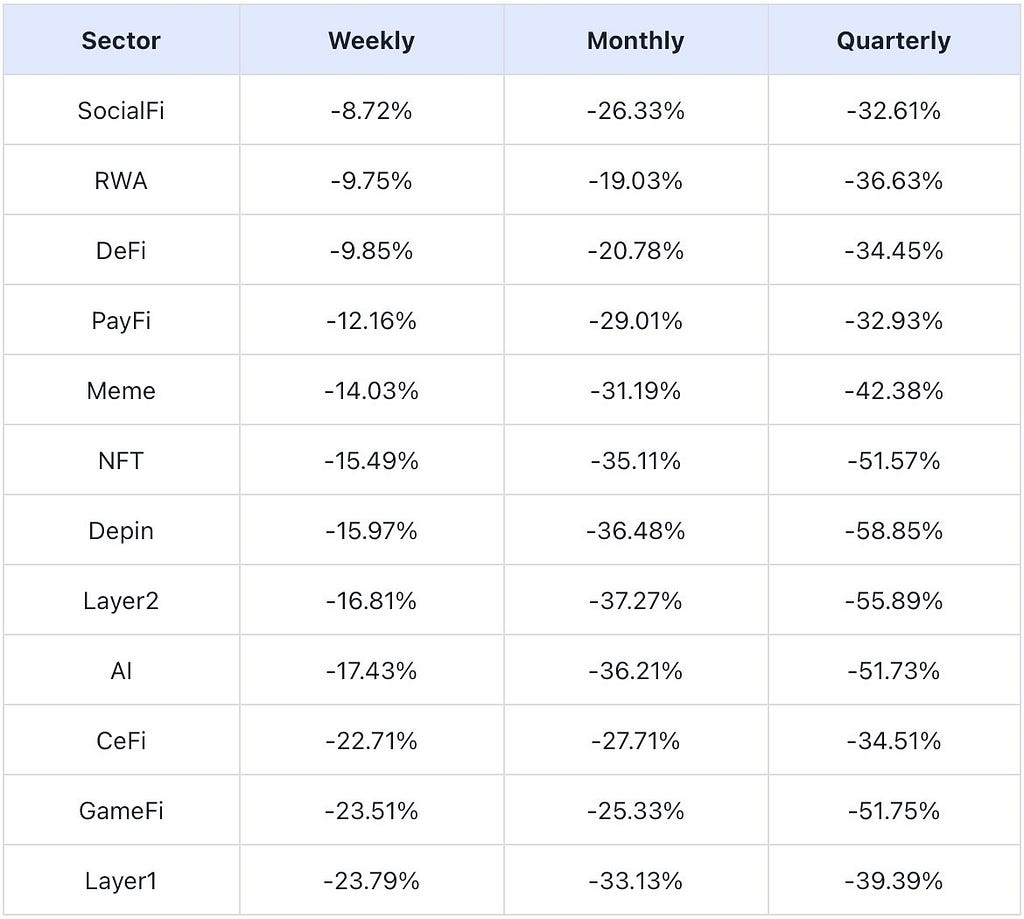The width and height of the screenshot is (1024, 919).
Task: Click SocialFi weekly value -8.72%
Action: click(371, 110)
